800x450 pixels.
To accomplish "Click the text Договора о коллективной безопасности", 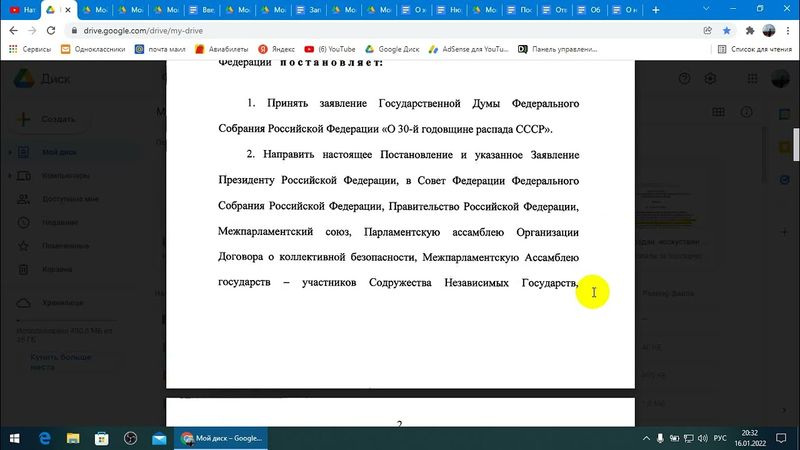I will 318,257.
